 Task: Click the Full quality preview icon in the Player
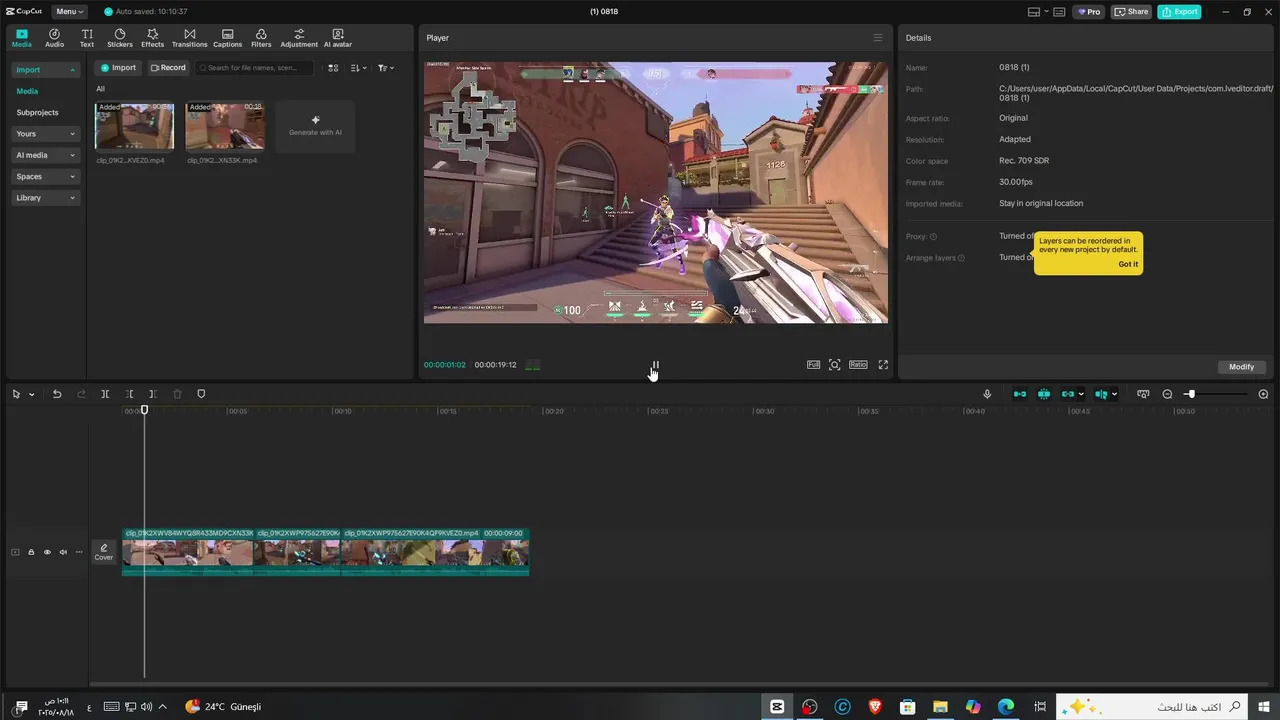(x=813, y=365)
